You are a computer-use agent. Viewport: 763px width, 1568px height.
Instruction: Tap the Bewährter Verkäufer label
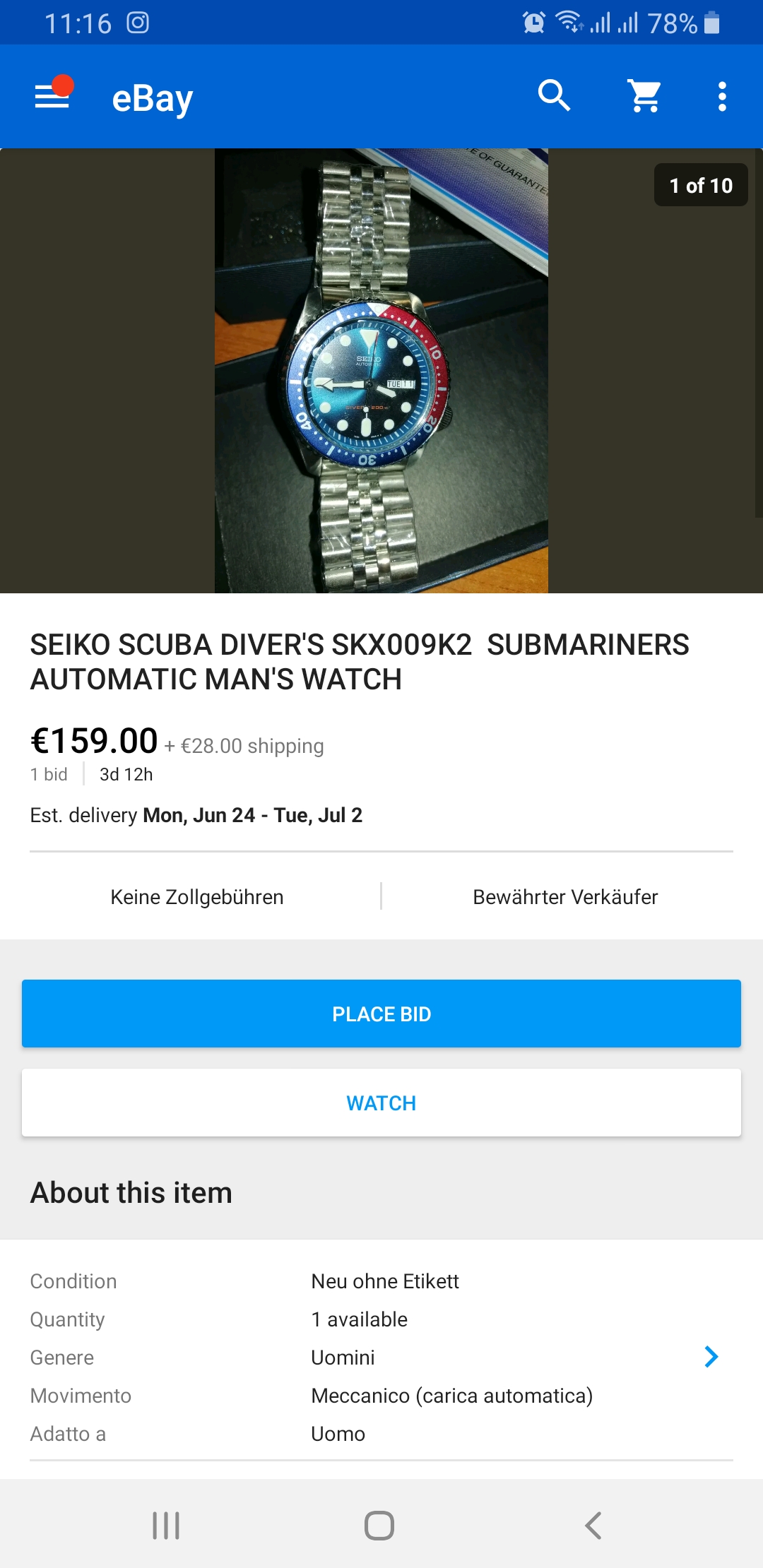click(565, 897)
